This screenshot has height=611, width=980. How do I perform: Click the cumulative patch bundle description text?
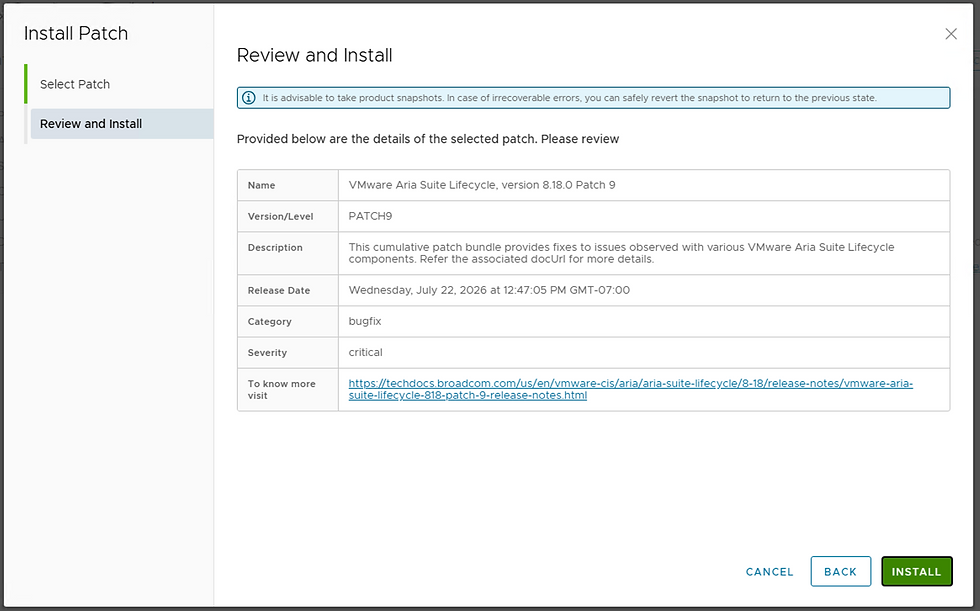[x=621, y=253]
